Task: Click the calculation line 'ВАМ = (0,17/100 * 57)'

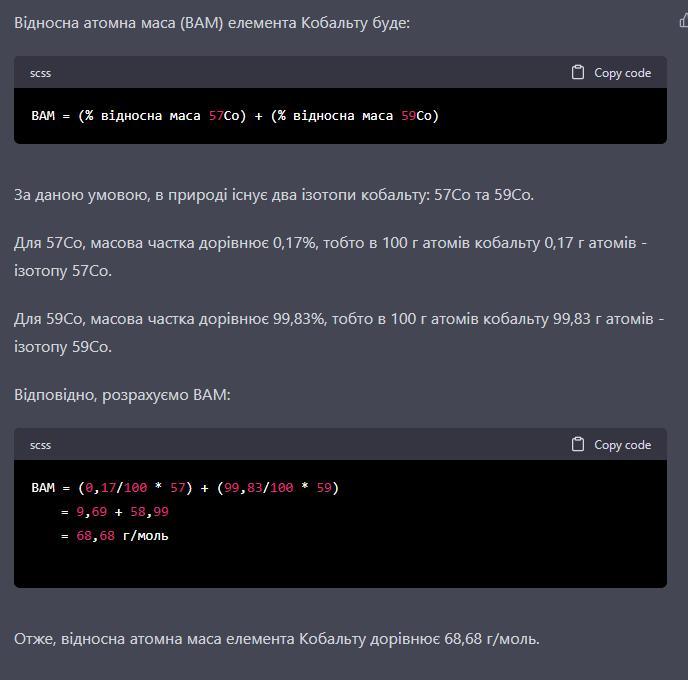Action: pyautogui.click(x=185, y=488)
